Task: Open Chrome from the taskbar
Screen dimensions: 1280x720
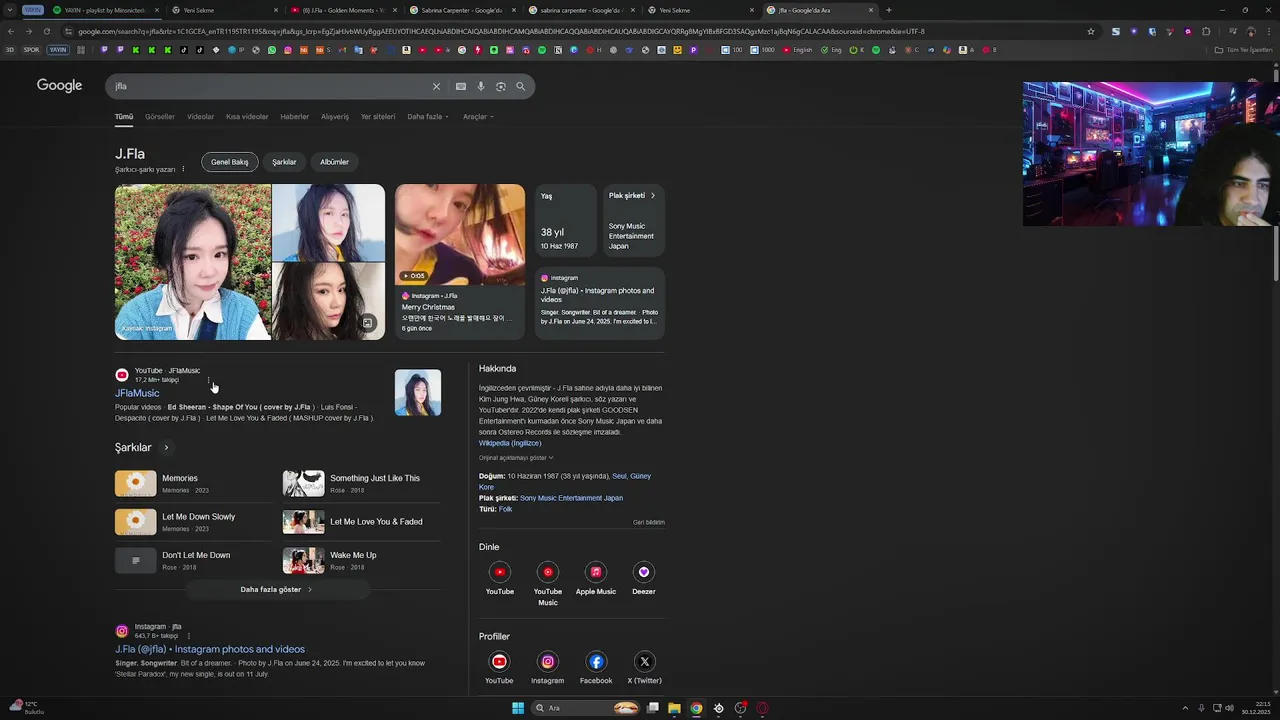Action: click(x=696, y=708)
